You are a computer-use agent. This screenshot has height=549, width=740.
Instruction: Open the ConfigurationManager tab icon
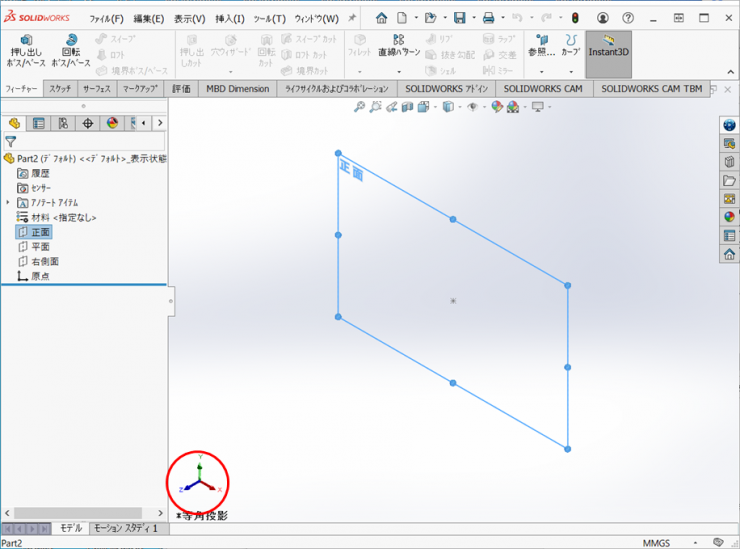[x=63, y=123]
